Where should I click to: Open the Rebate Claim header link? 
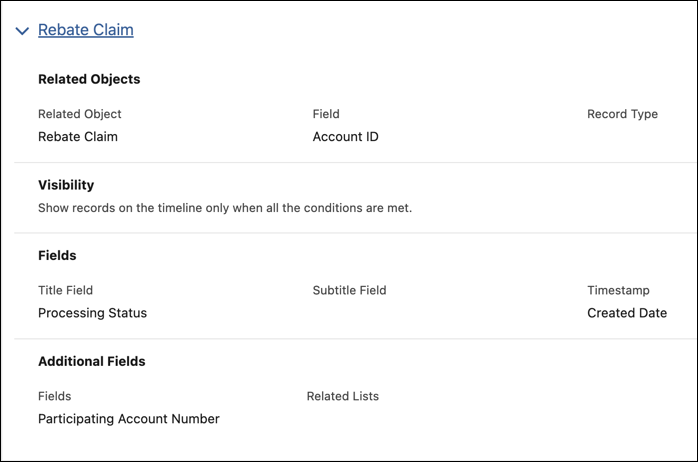(86, 30)
